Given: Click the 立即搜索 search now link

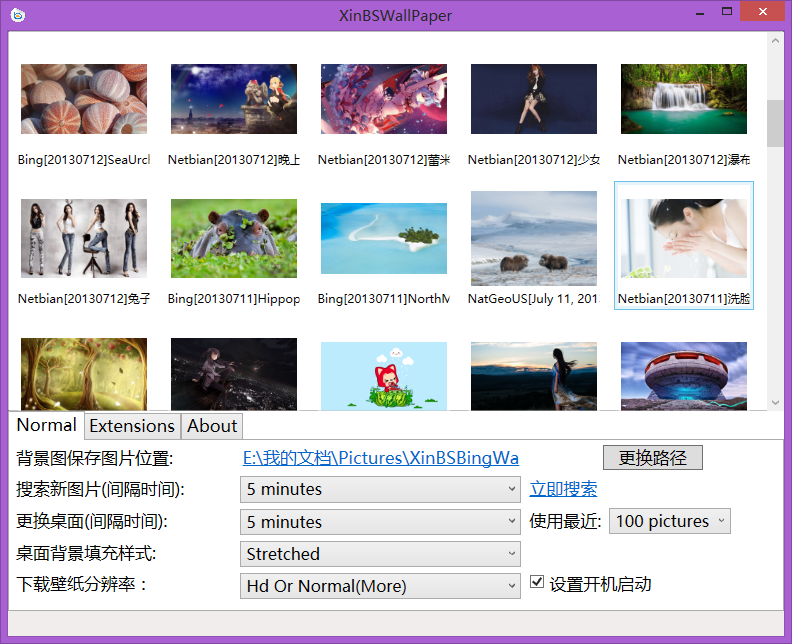Looking at the screenshot, I should (x=563, y=489).
